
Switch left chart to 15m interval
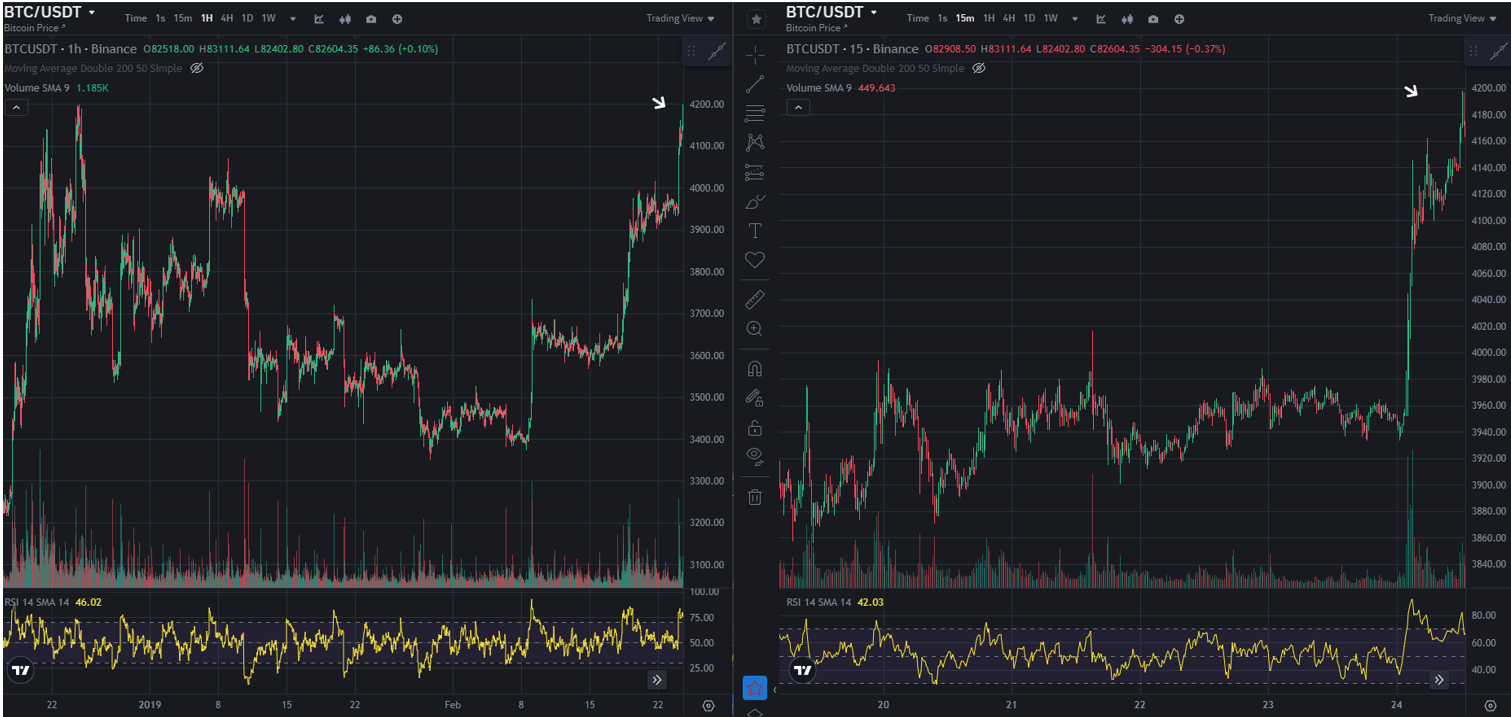point(183,19)
